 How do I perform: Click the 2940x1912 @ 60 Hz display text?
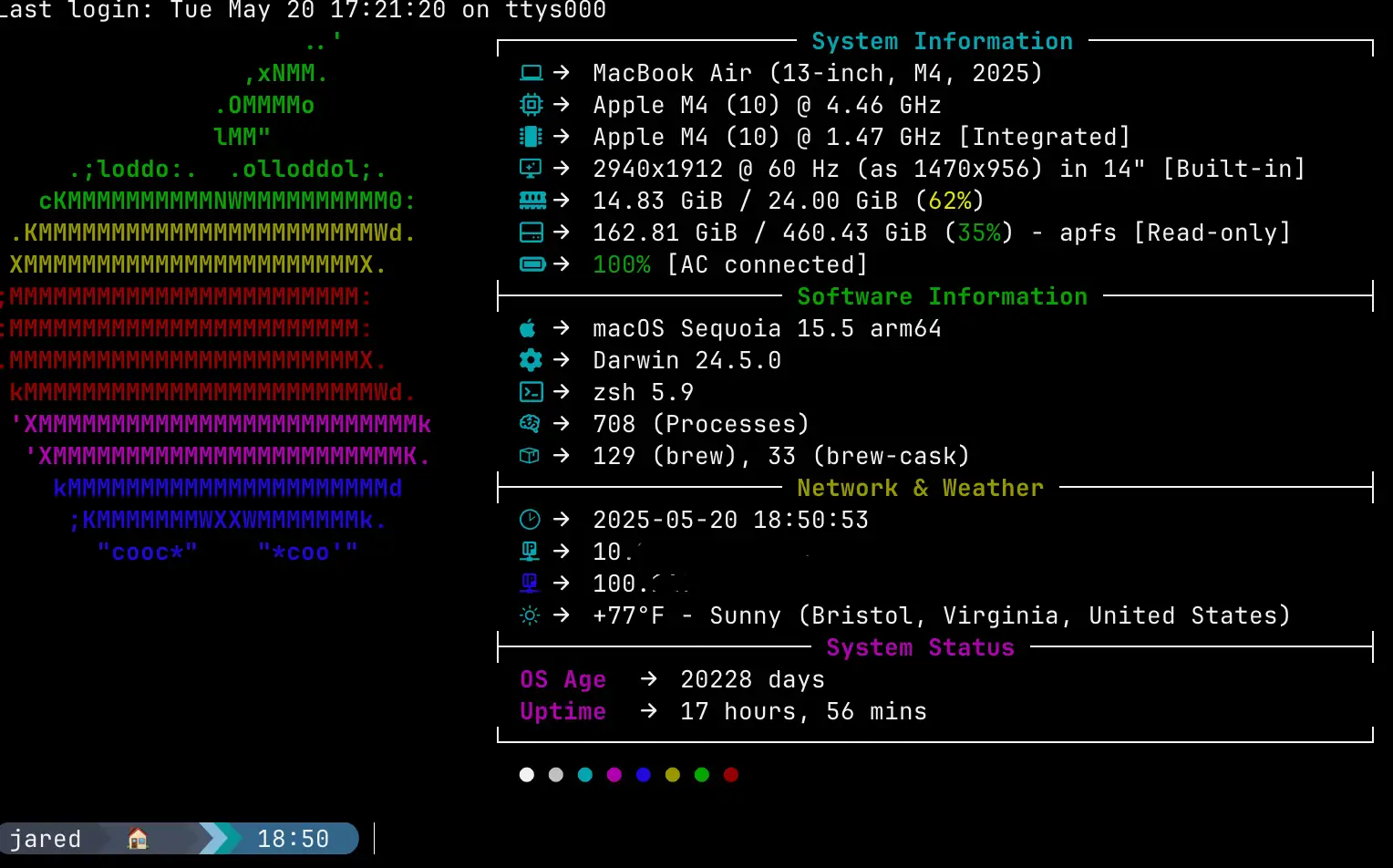[949, 169]
